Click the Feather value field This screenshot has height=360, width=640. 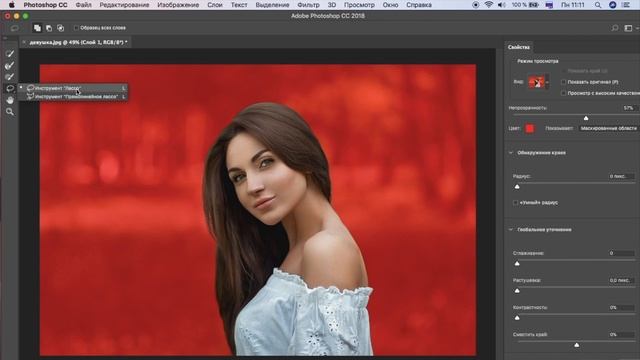621,280
